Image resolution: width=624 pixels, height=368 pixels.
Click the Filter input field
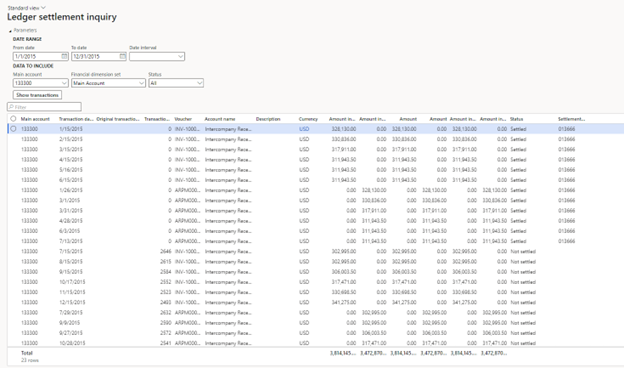pyautogui.click(x=44, y=107)
